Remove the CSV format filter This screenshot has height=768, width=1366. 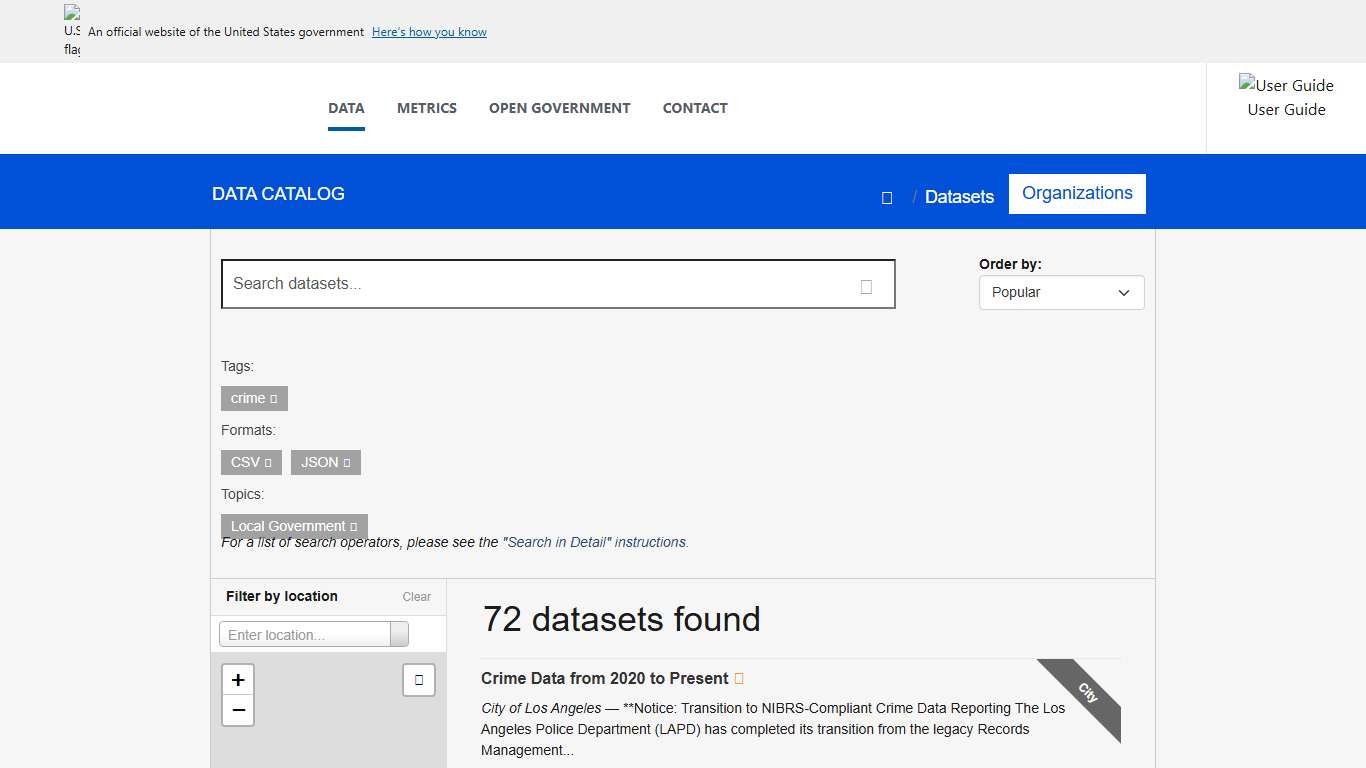click(x=268, y=462)
